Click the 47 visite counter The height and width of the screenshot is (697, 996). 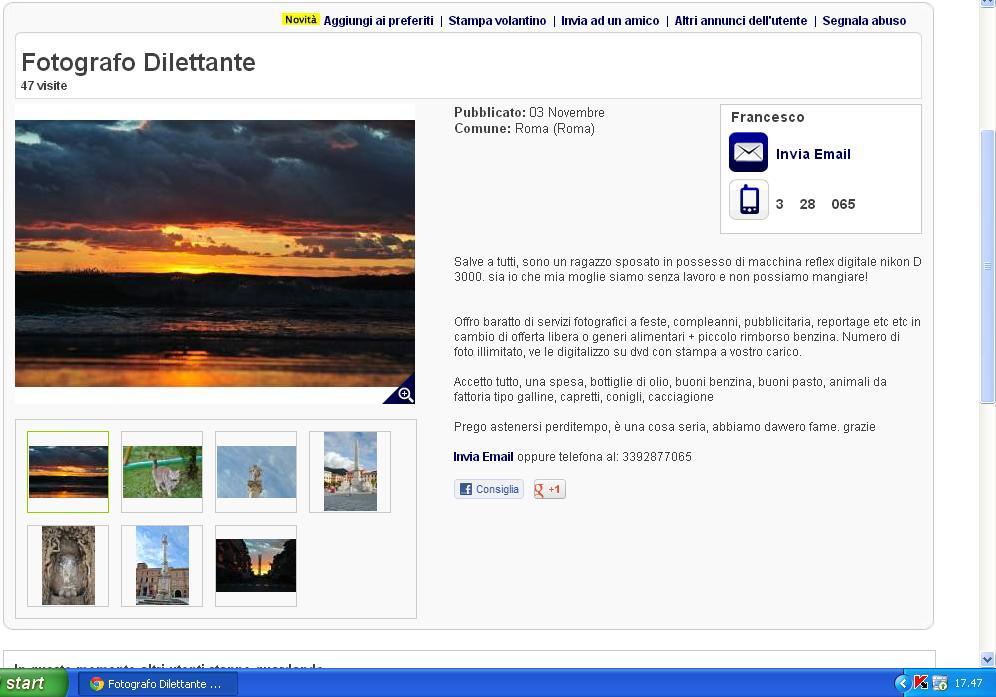(44, 85)
